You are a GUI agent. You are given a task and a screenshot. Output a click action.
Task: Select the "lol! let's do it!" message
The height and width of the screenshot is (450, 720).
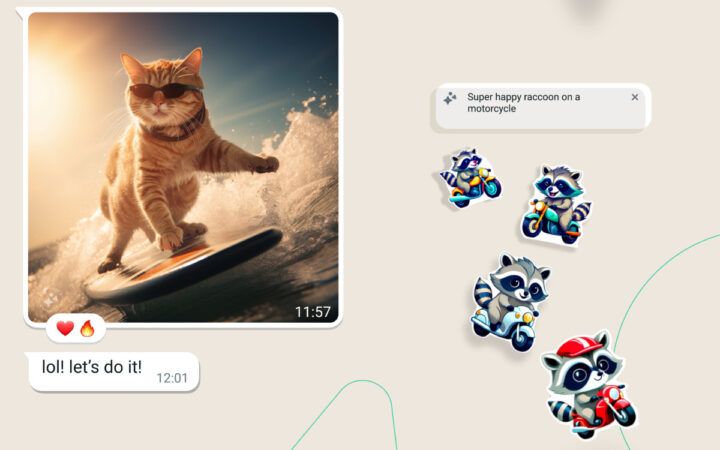pyautogui.click(x=91, y=368)
